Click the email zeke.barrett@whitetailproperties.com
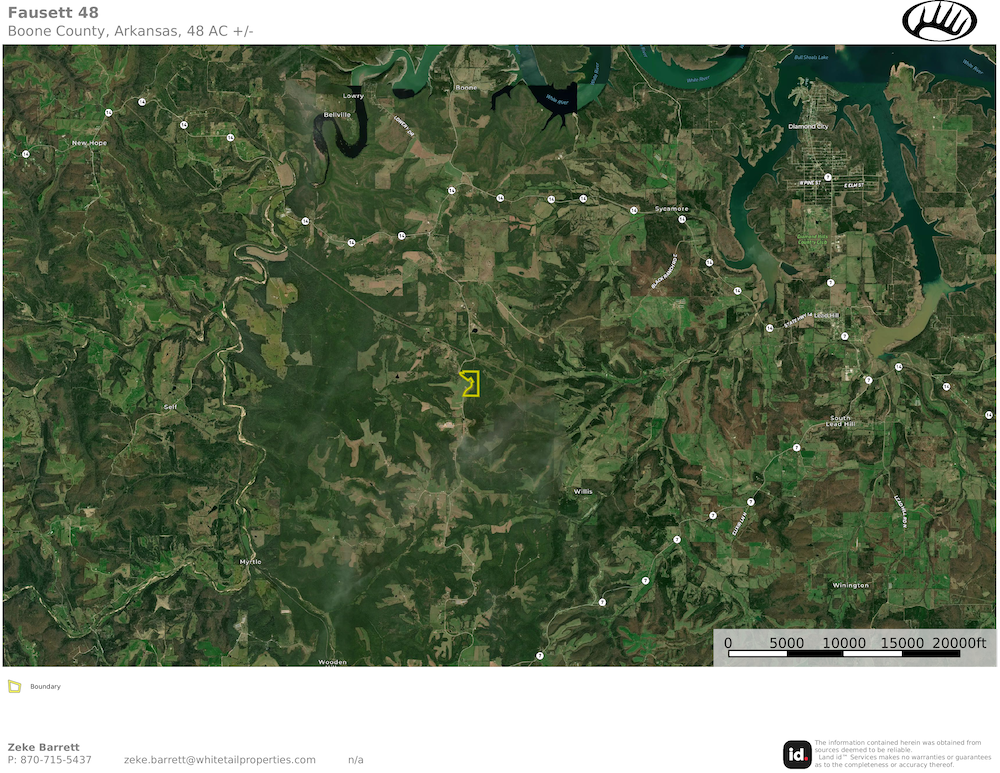Image resolution: width=1000 pixels, height=773 pixels. pos(219,760)
